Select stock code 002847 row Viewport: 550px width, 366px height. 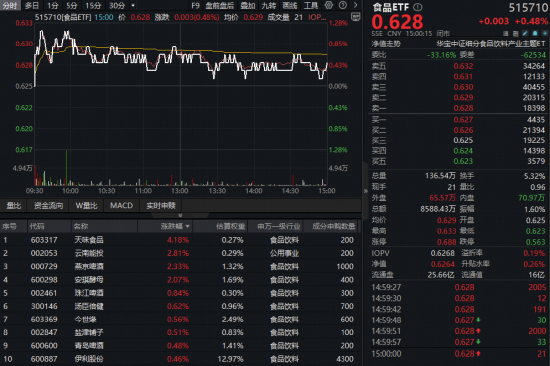(x=180, y=332)
